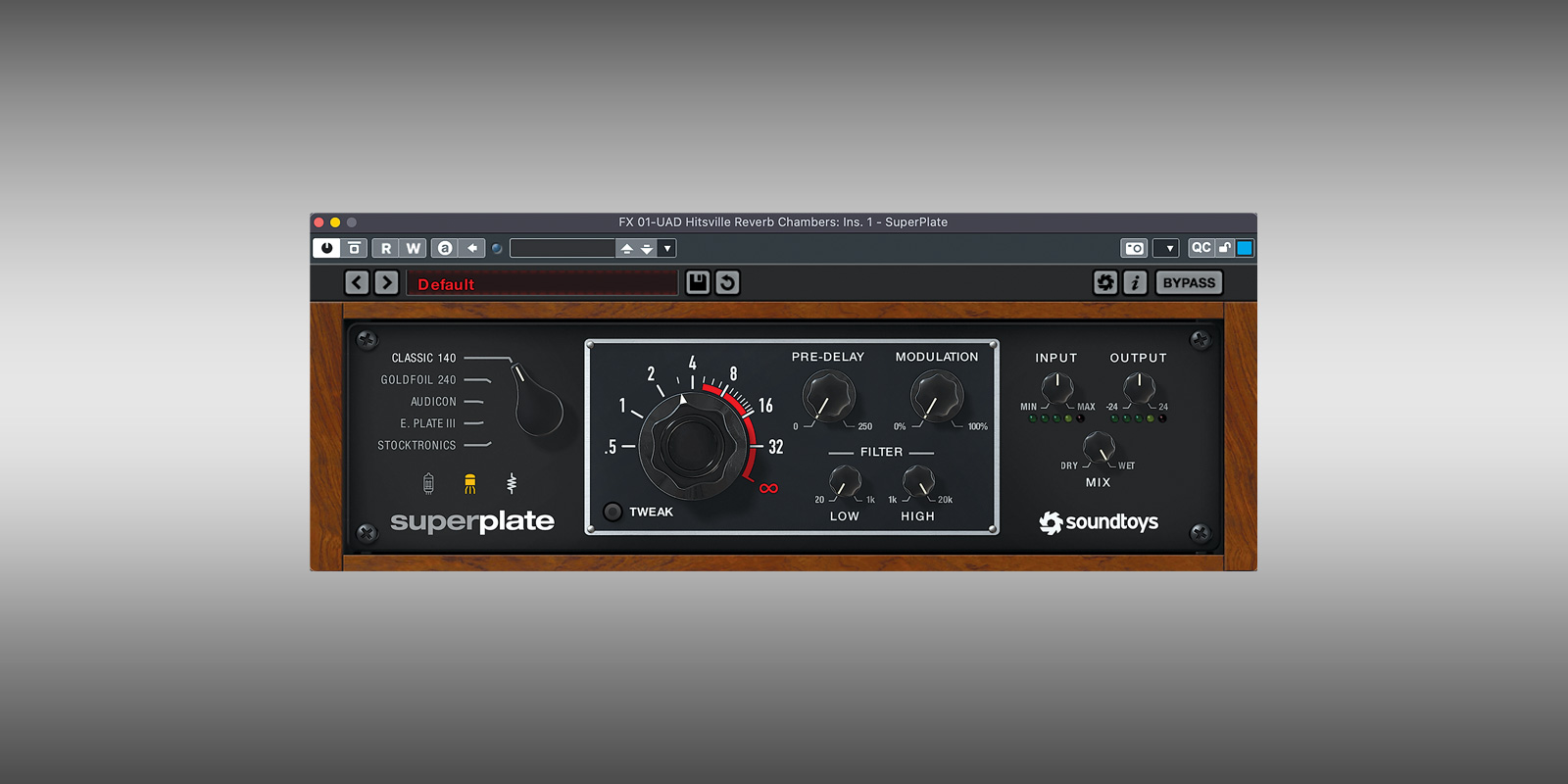Click the large decay time knob
1568x784 pixels.
tap(694, 446)
